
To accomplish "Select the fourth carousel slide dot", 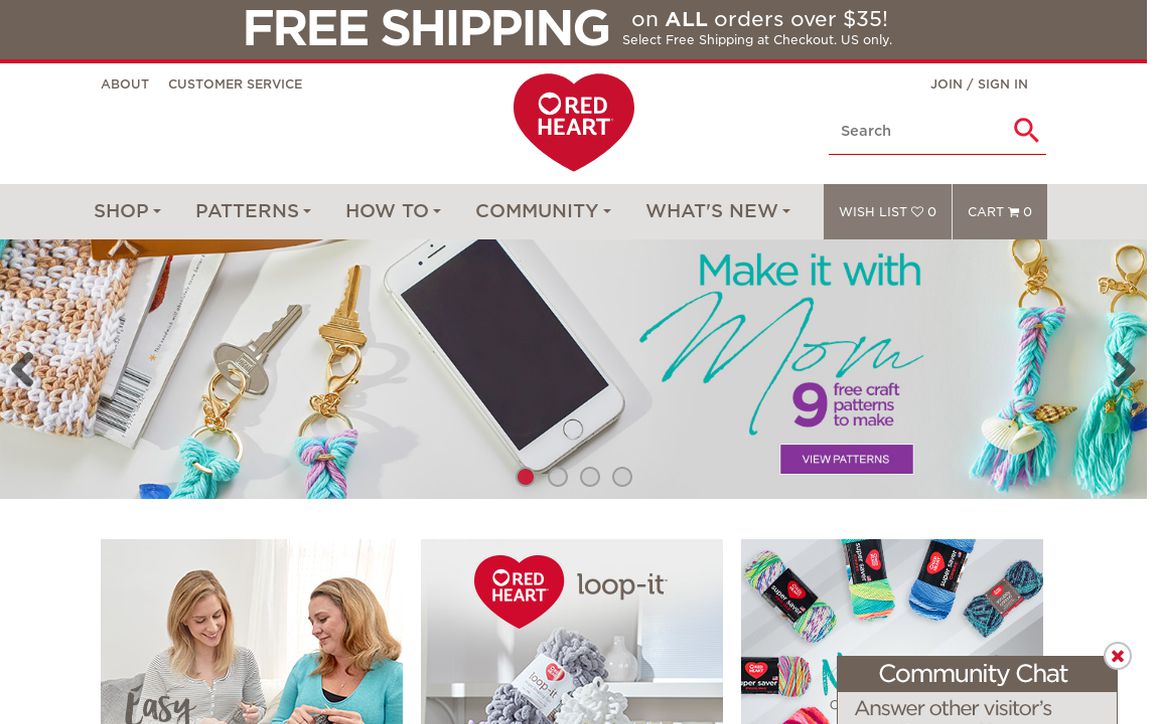I will (622, 477).
